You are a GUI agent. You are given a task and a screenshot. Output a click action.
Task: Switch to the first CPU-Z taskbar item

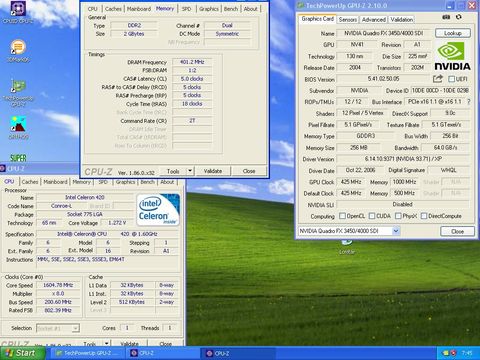tap(163, 353)
